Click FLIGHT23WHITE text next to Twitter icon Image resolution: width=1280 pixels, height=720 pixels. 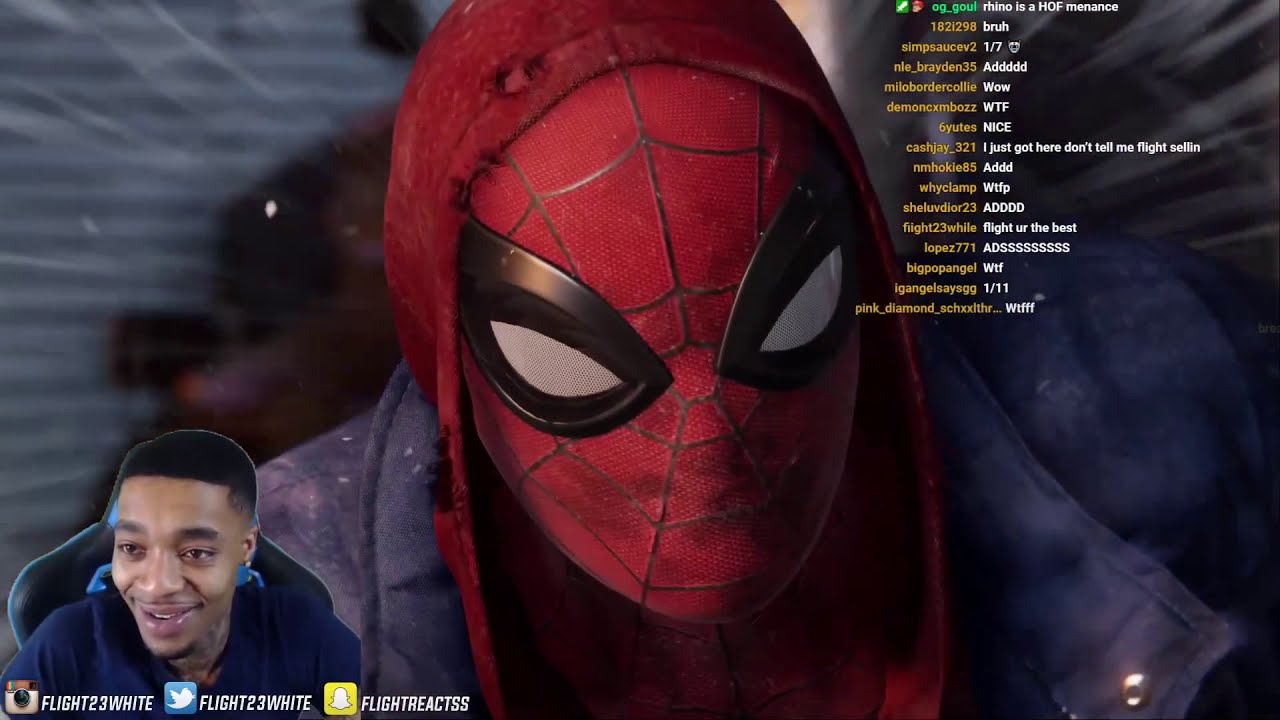pyautogui.click(x=256, y=704)
